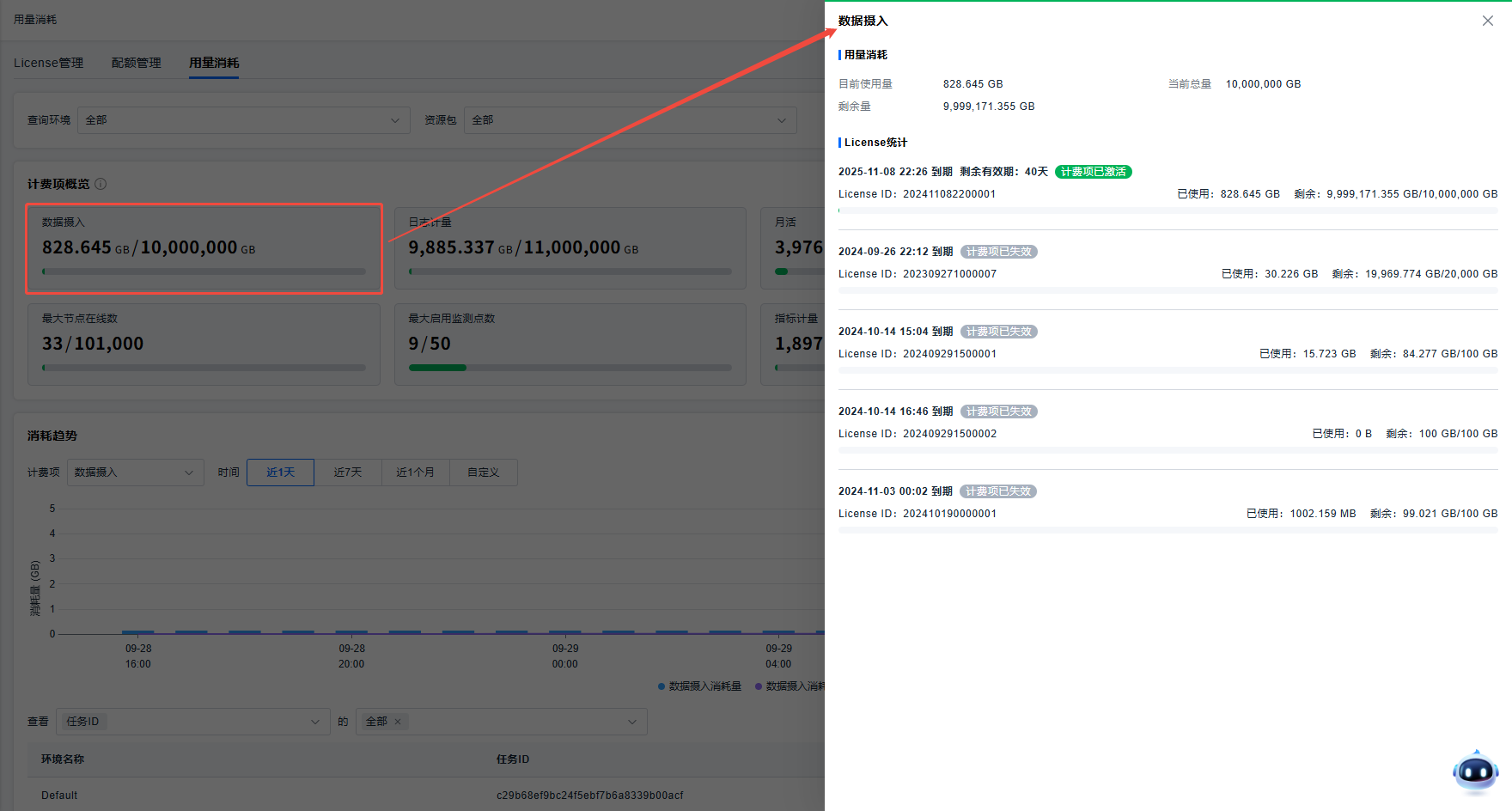Toggle 数据摄入消耗量 legend item

pyautogui.click(x=699, y=686)
